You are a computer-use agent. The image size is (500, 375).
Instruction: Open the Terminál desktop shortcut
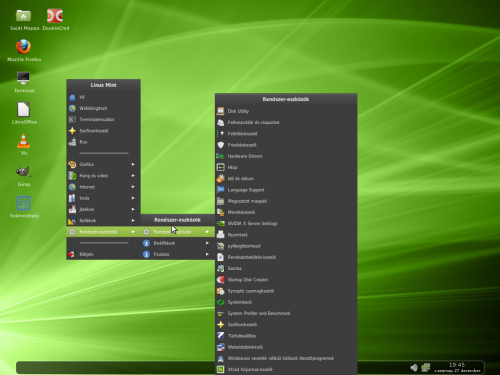[24, 78]
